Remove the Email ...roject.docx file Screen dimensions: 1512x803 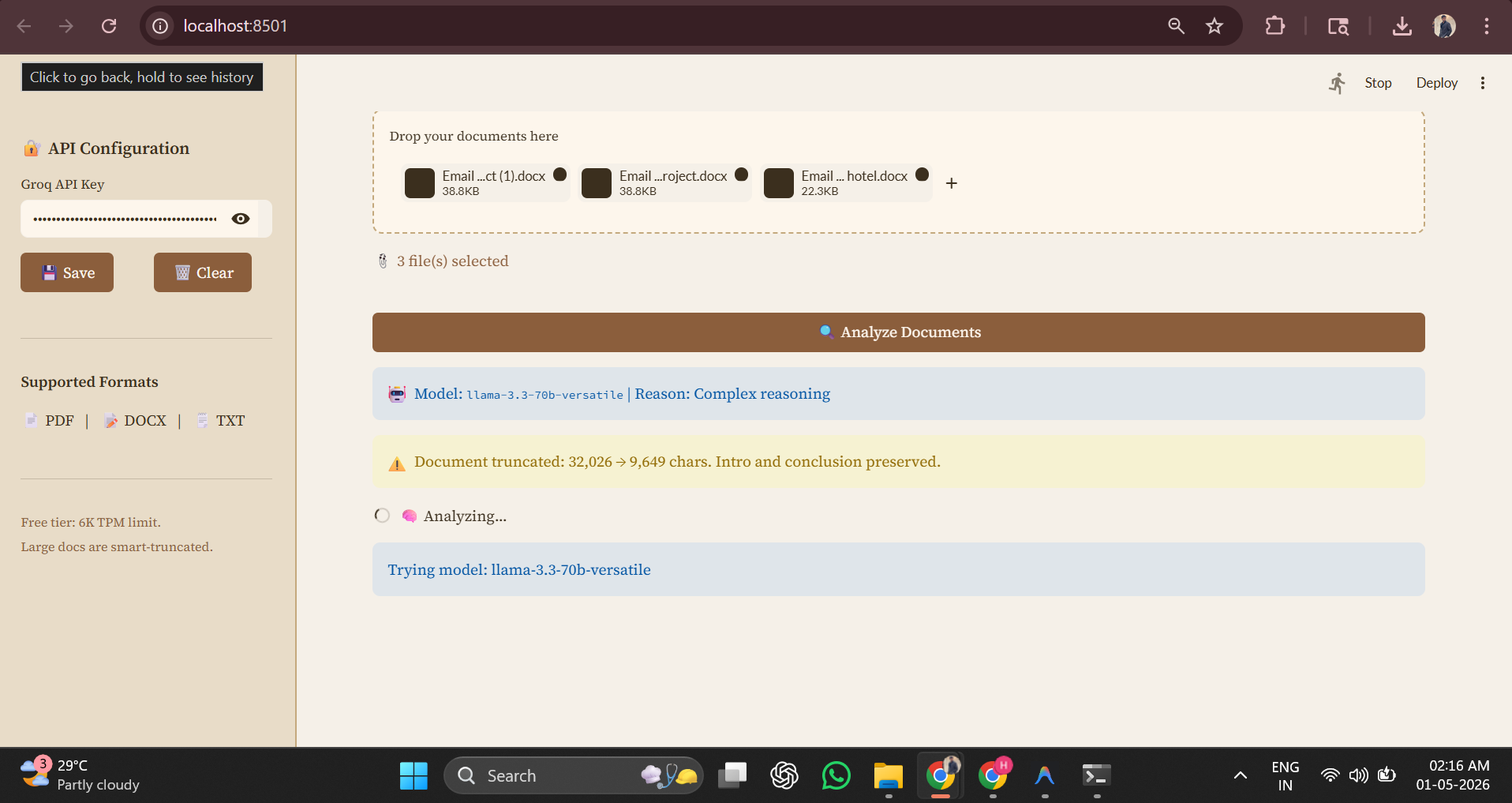pos(742,174)
